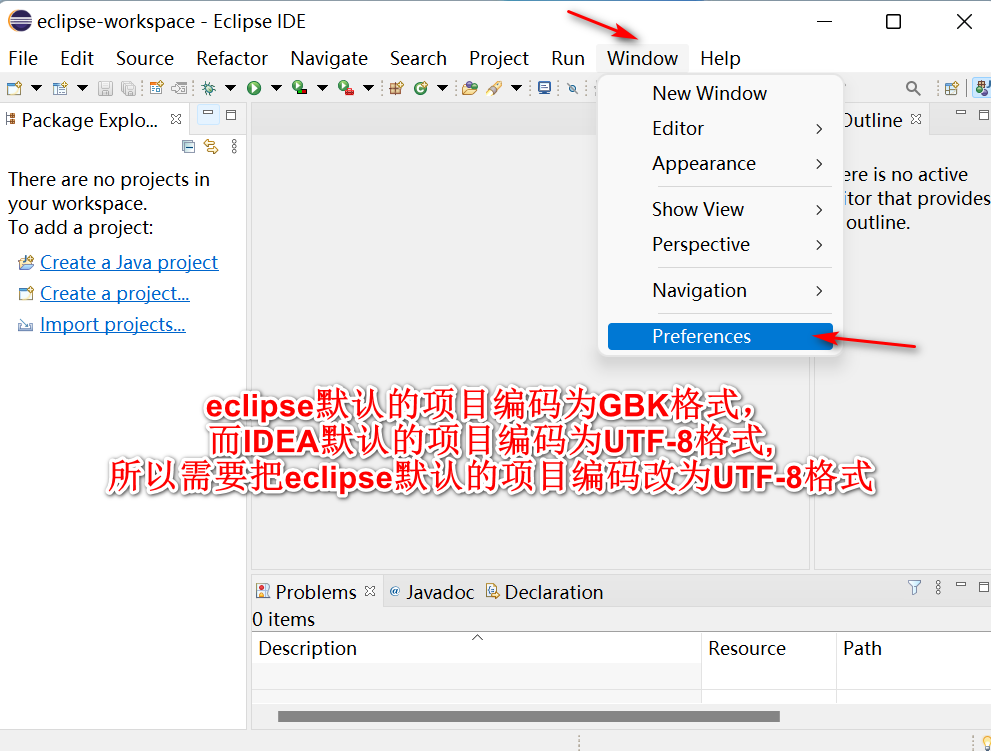
Task: Expand the Run dropdown arrow
Action: (x=276, y=88)
